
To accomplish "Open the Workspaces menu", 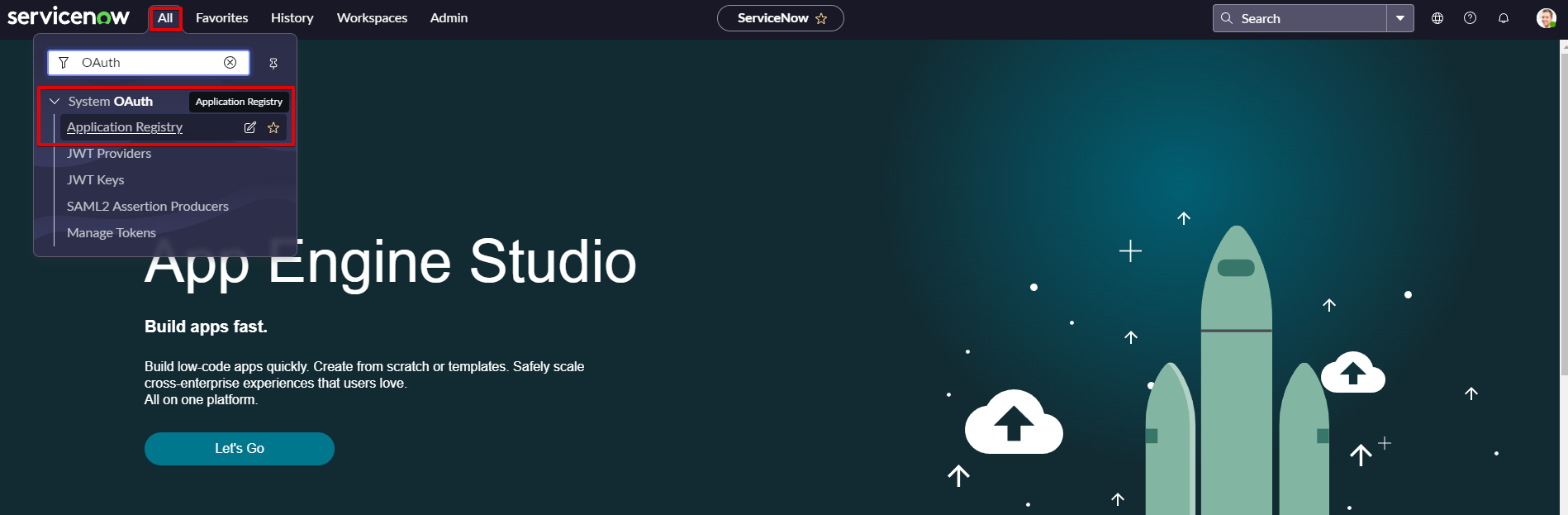I will tap(372, 18).
